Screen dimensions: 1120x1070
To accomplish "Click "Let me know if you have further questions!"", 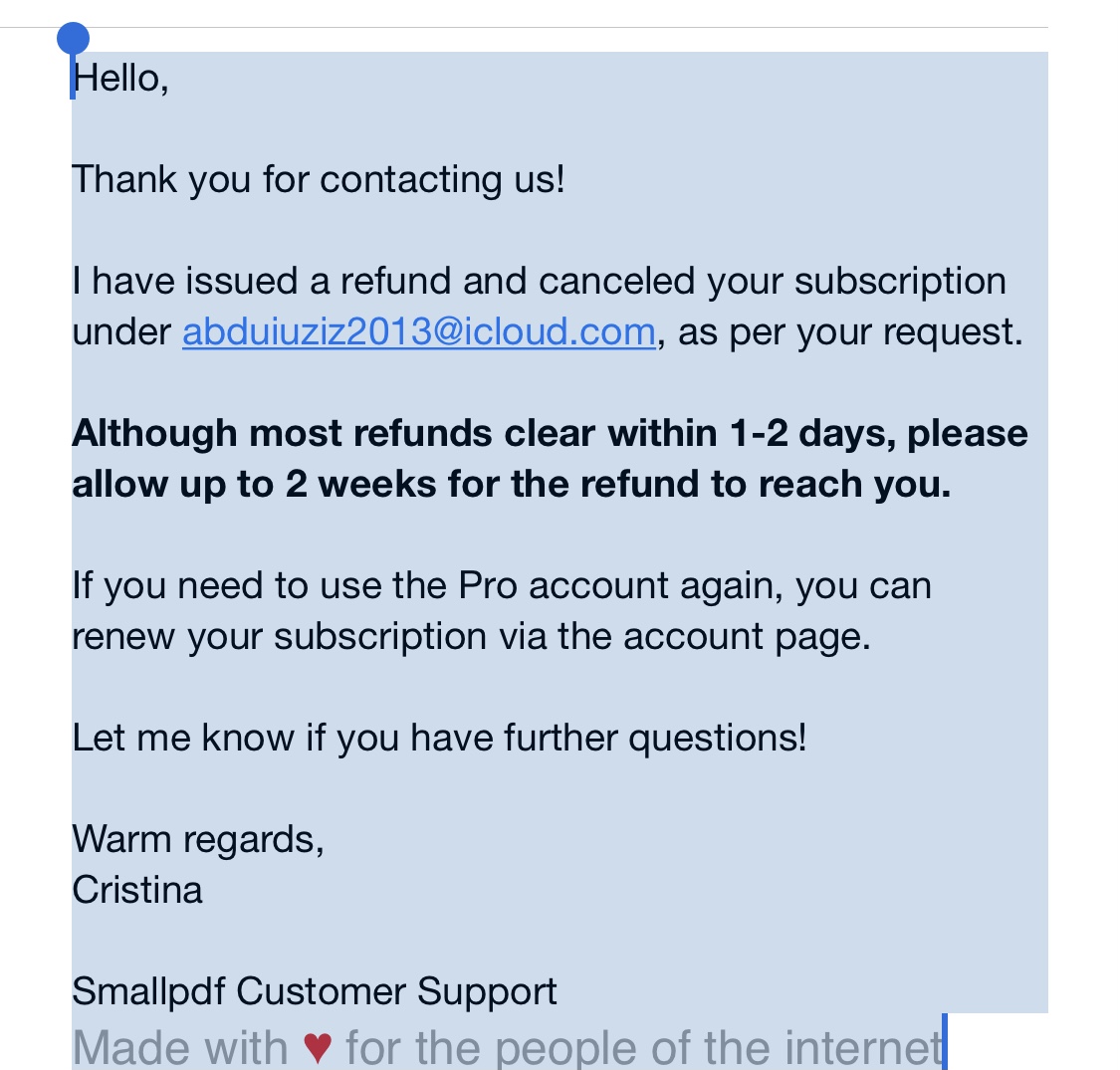I will (439, 738).
